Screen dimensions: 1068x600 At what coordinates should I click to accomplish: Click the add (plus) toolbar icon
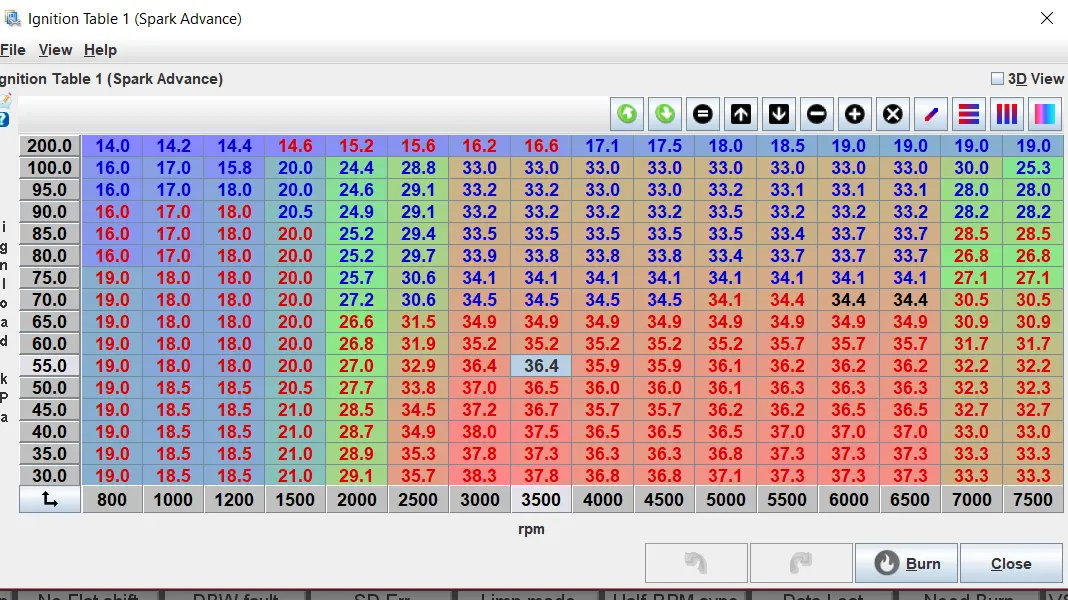point(855,114)
